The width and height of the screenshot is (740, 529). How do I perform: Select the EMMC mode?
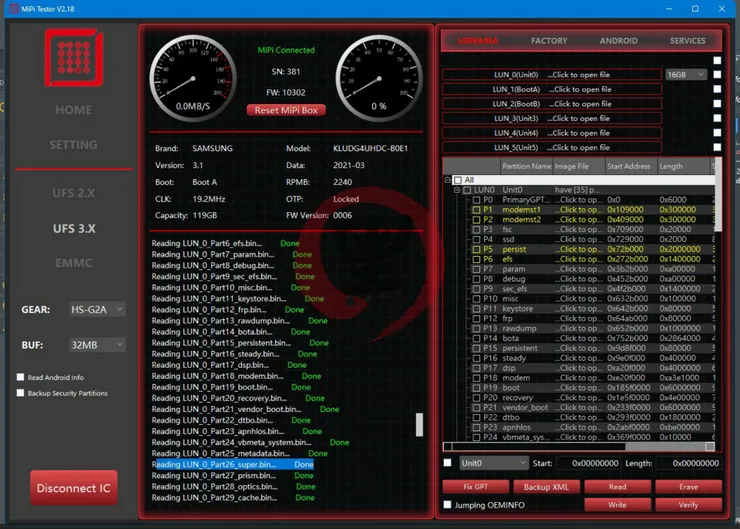(73, 263)
